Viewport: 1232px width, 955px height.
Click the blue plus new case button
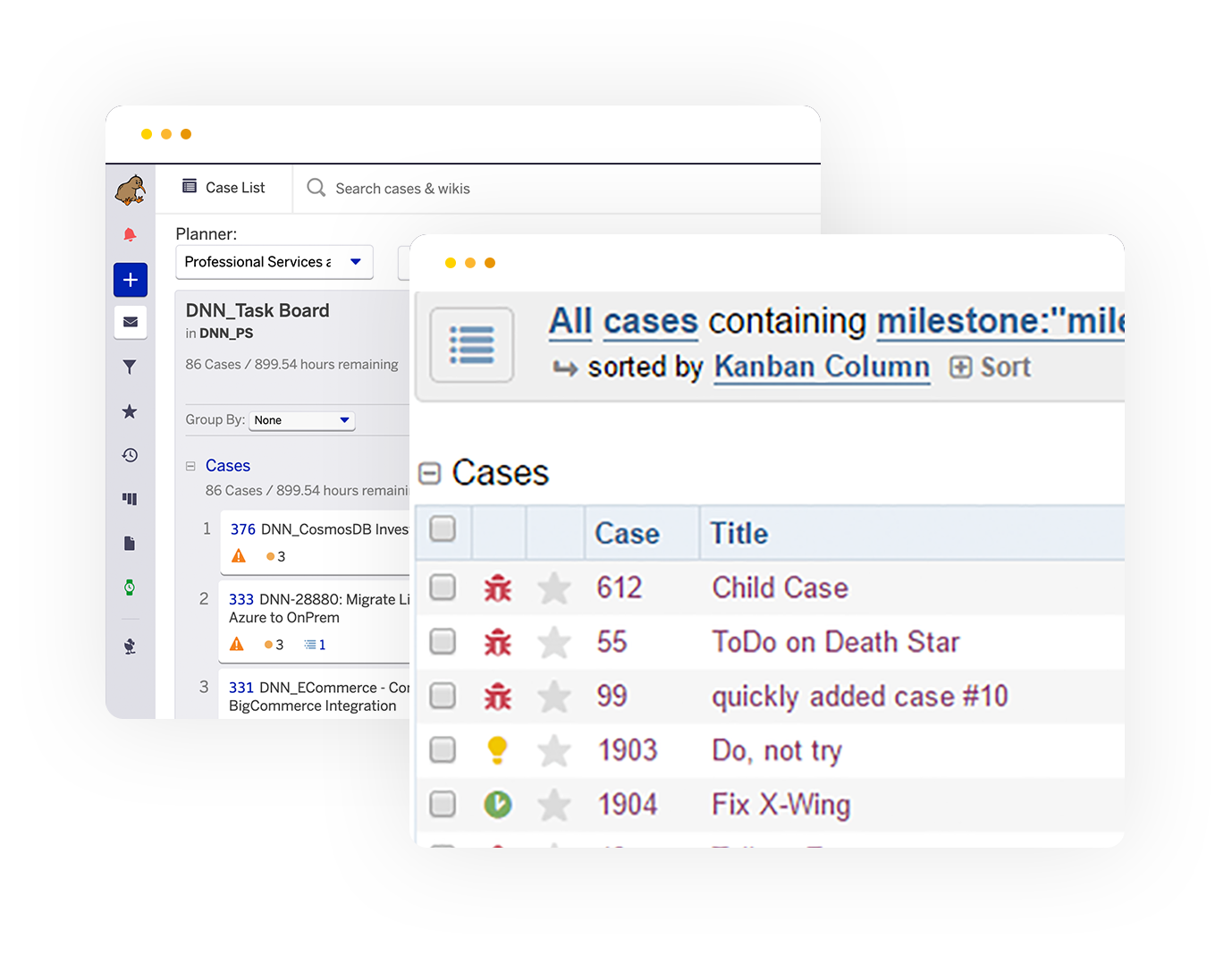coord(131,280)
